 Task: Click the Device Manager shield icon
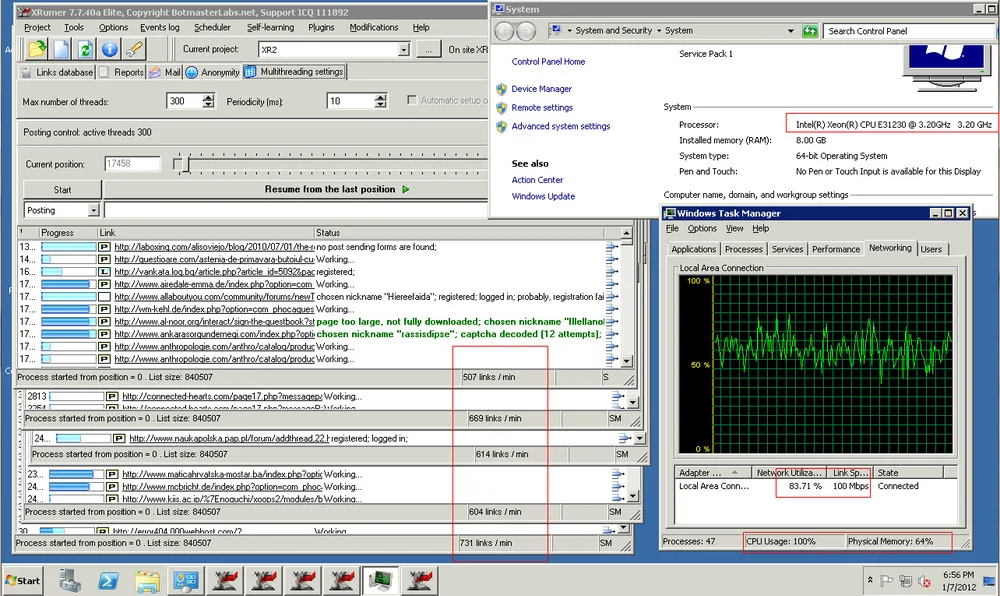pyautogui.click(x=501, y=89)
